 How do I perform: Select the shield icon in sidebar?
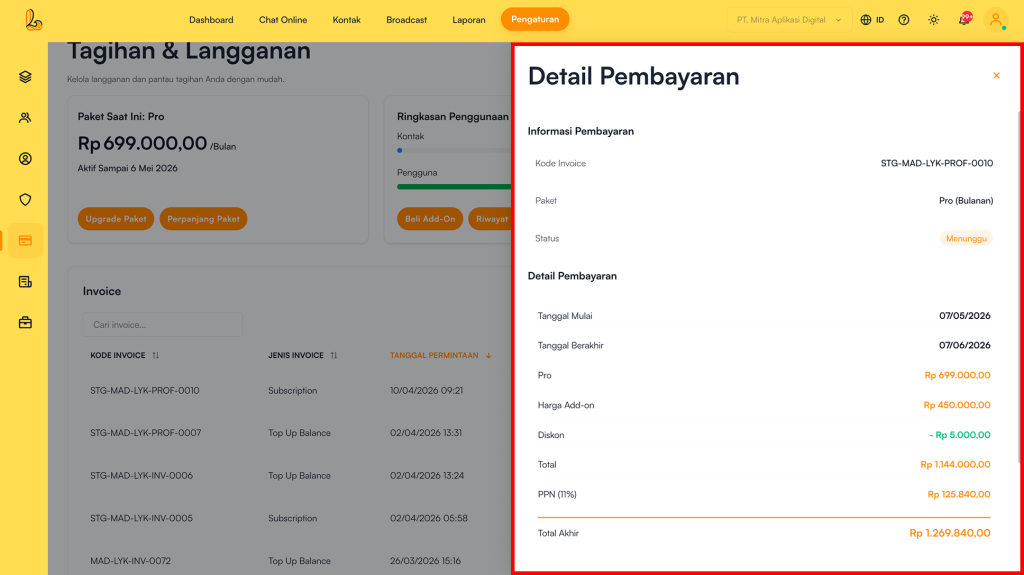pos(25,200)
